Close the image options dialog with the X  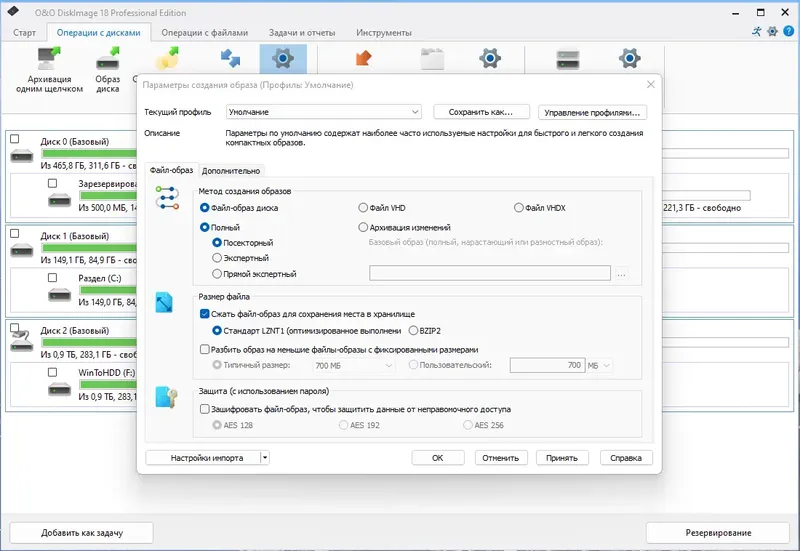click(651, 85)
